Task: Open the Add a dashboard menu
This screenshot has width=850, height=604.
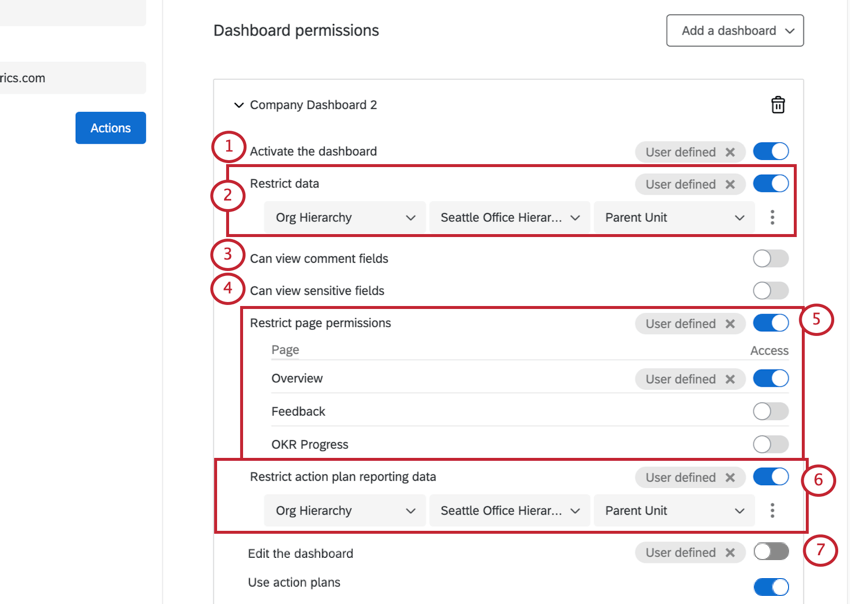Action: click(735, 30)
